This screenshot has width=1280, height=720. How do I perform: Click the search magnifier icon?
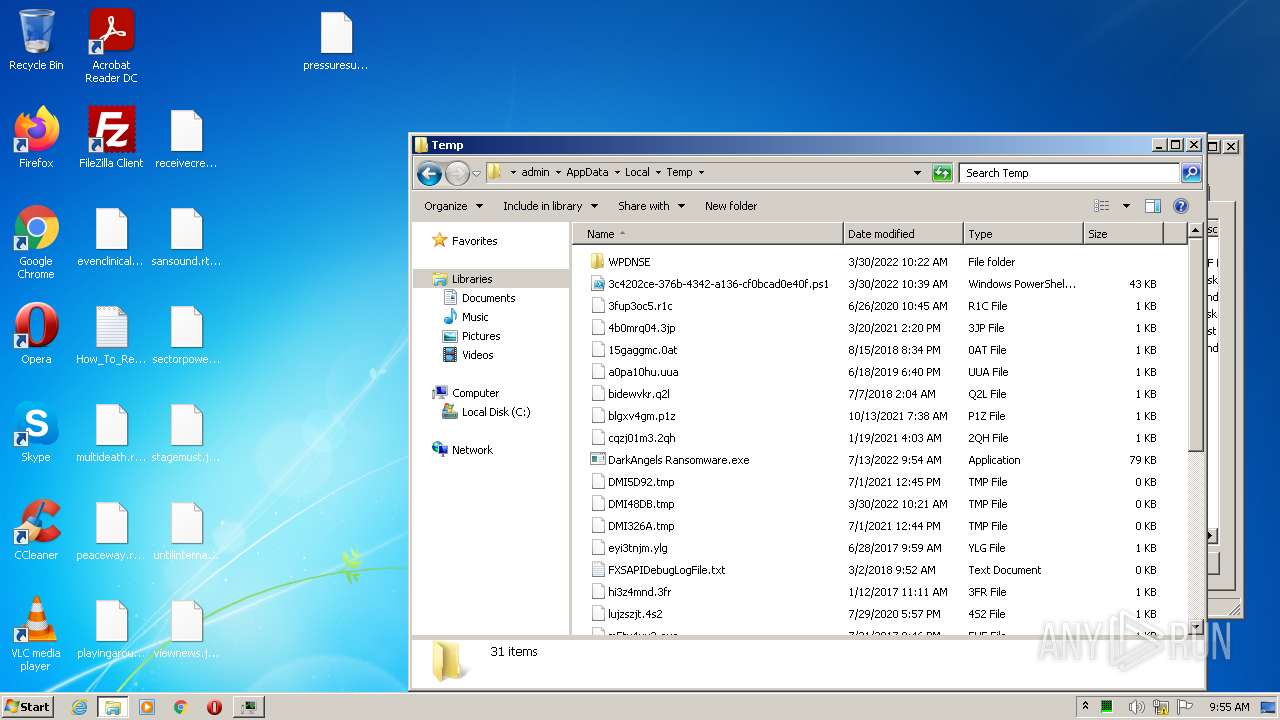[1190, 173]
